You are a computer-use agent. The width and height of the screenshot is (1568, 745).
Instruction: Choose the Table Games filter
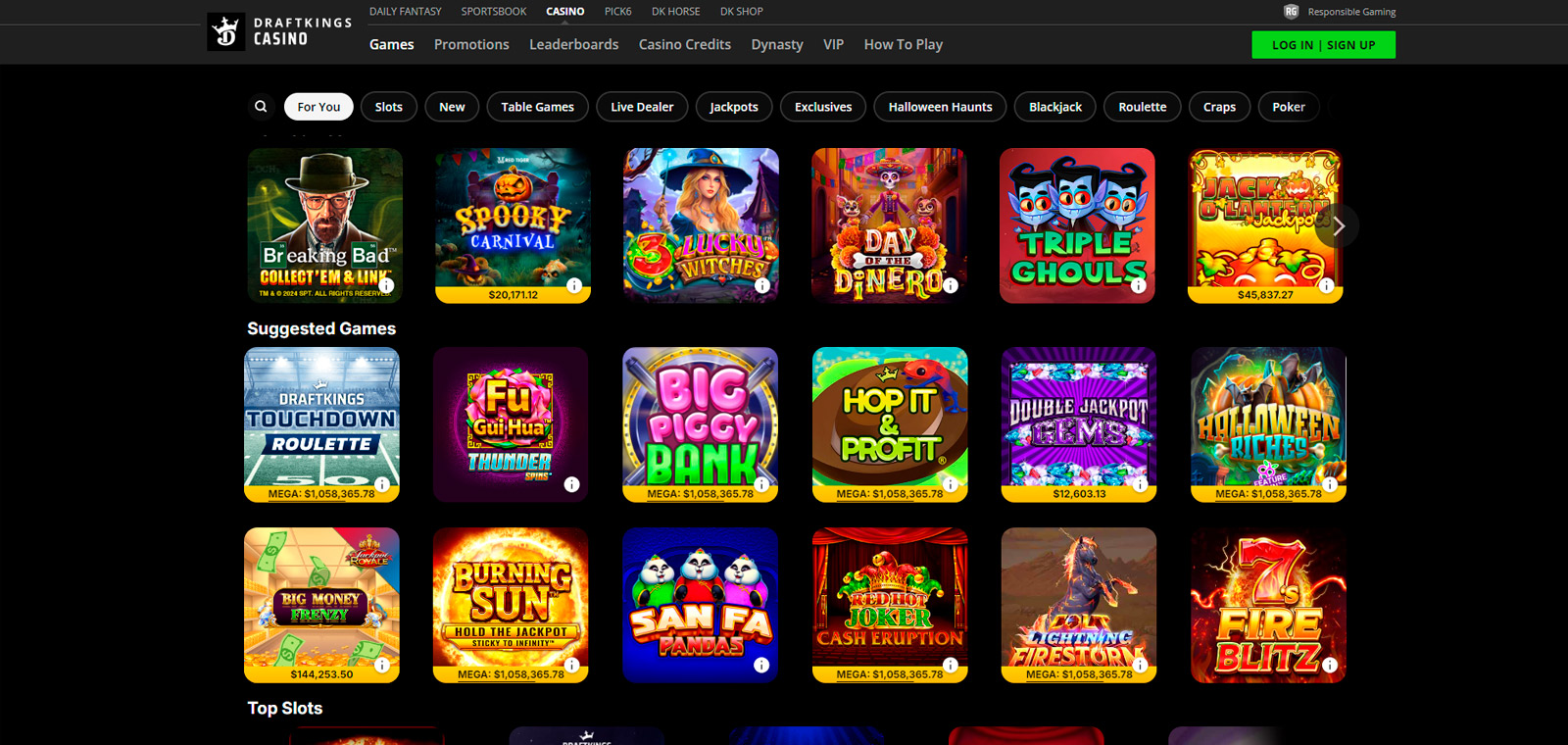(x=537, y=107)
